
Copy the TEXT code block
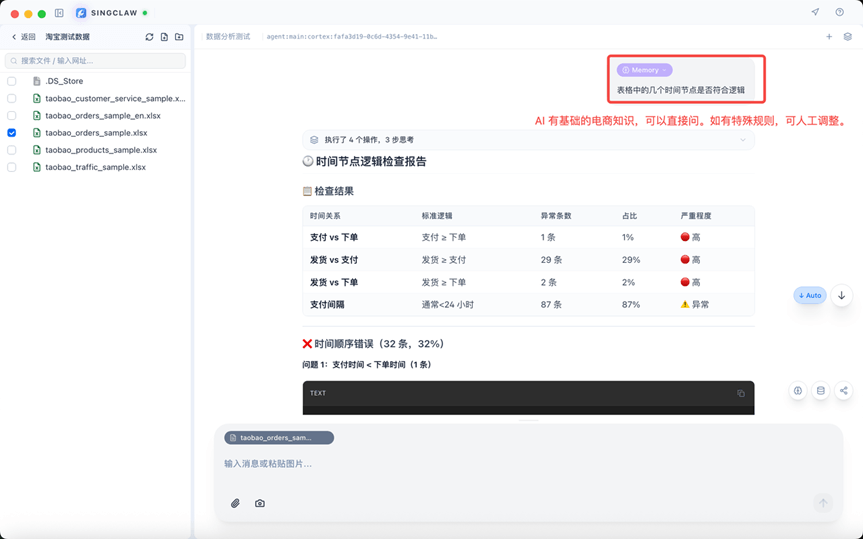pos(741,393)
